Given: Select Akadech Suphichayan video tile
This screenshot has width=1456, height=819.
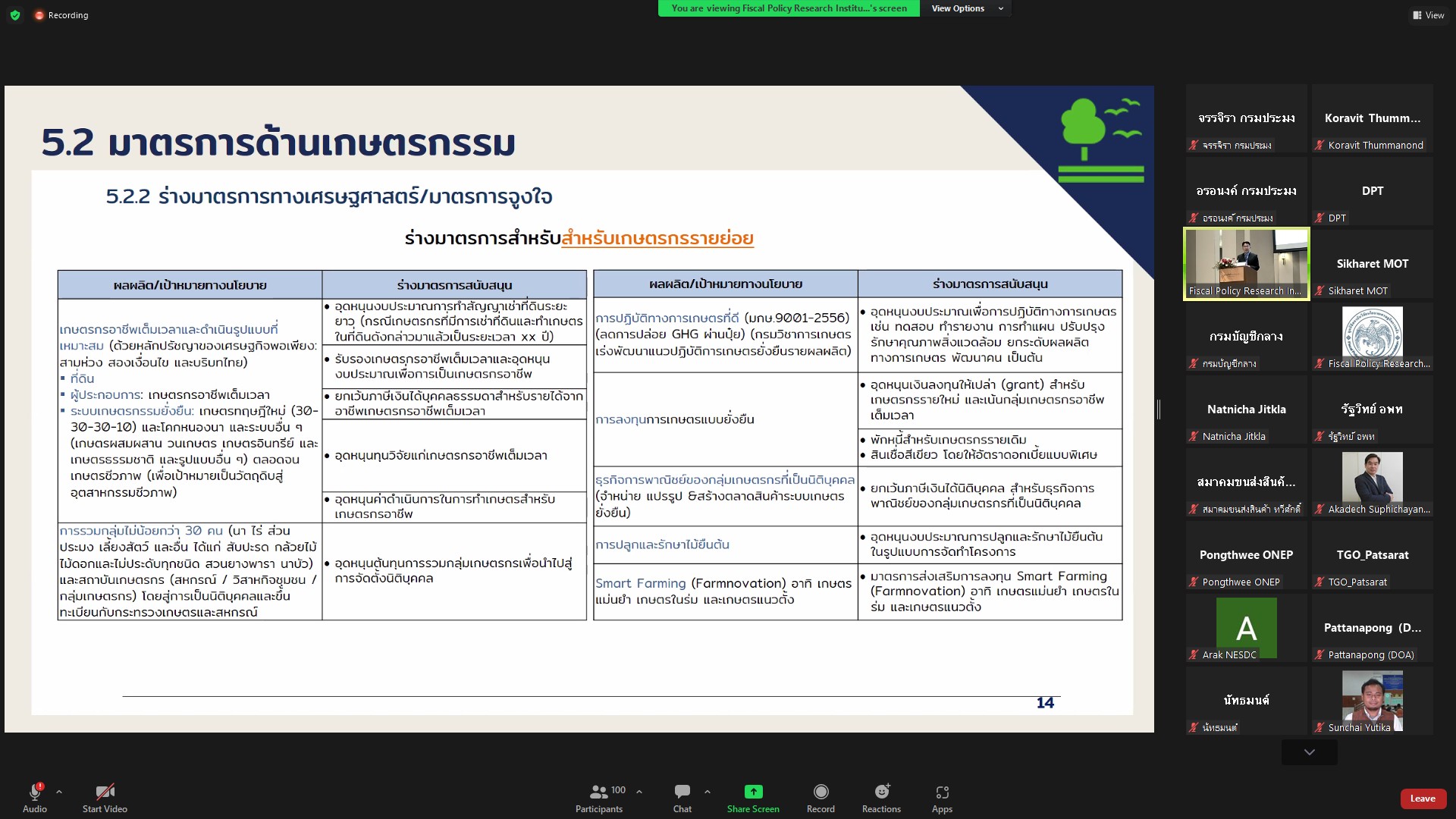Looking at the screenshot, I should (1372, 482).
